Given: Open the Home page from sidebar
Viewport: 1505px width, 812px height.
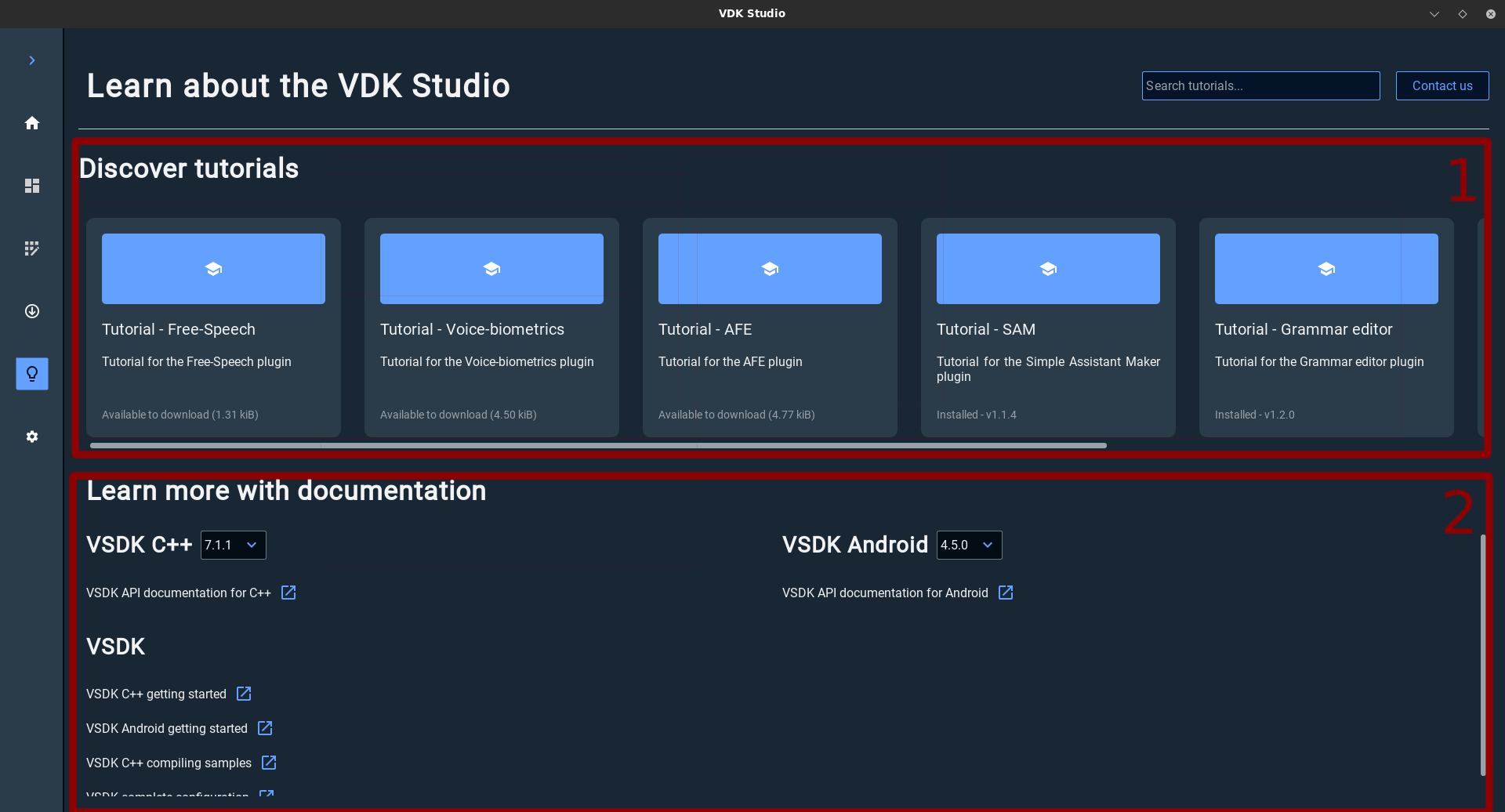Looking at the screenshot, I should 32,123.
